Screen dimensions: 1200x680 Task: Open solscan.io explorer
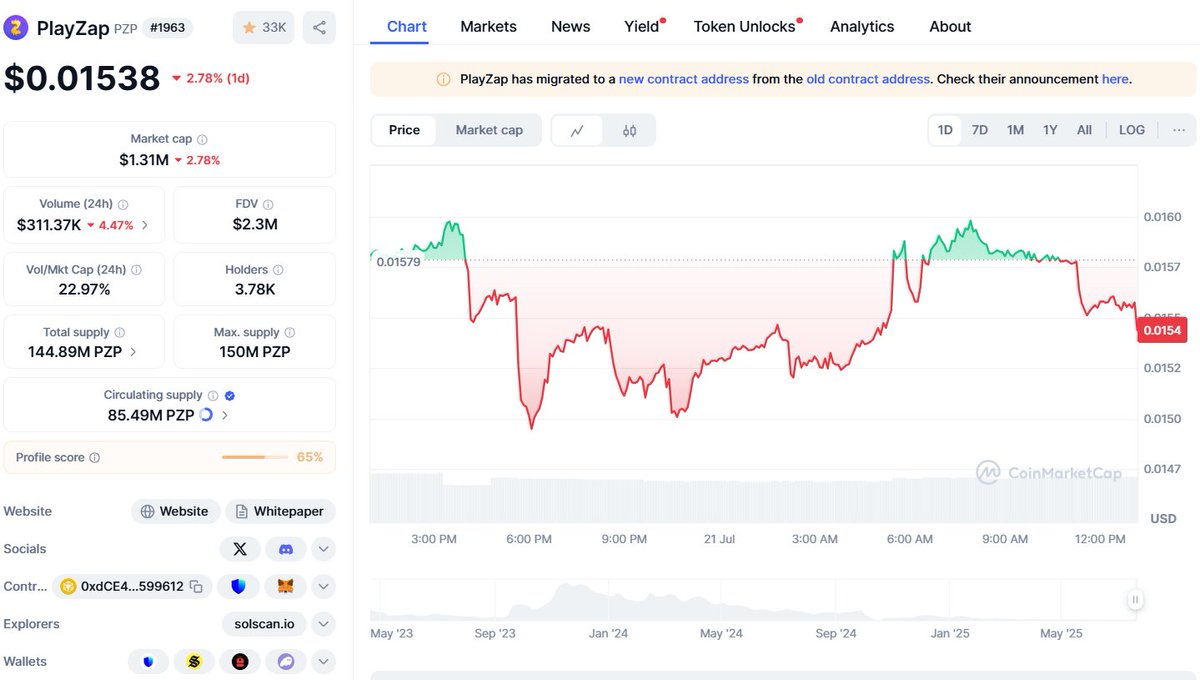[264, 624]
